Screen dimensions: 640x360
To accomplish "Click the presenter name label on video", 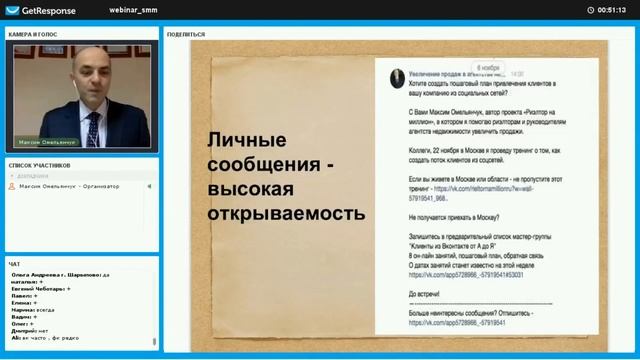I will [47, 142].
